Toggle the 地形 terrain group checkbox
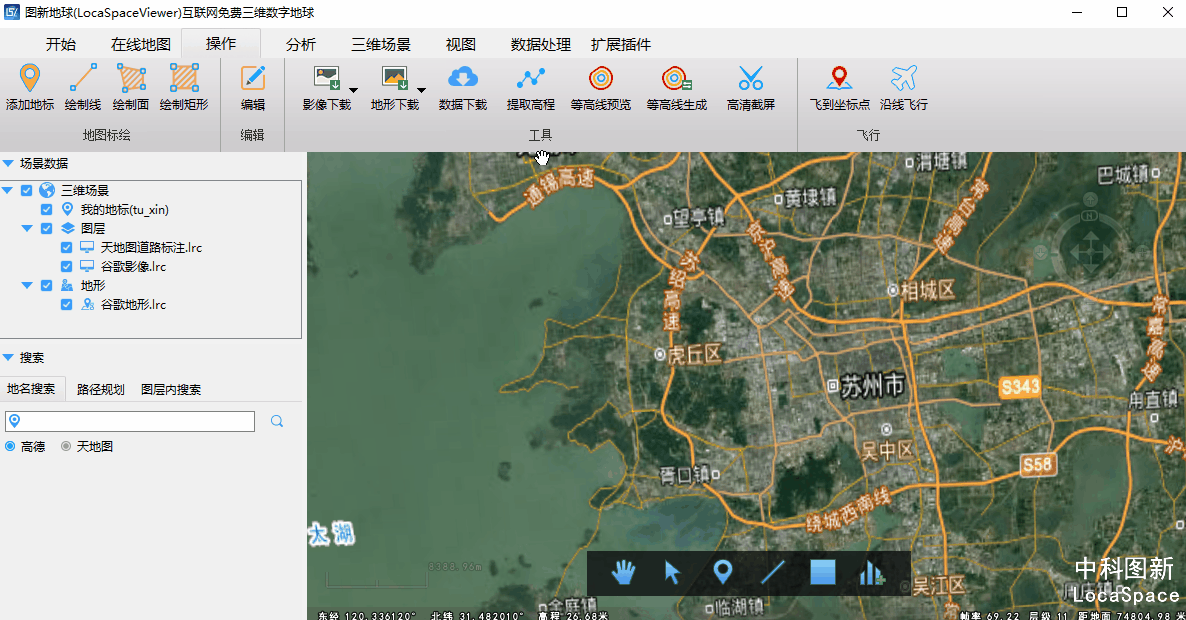This screenshot has width=1186, height=620. pyautogui.click(x=46, y=285)
